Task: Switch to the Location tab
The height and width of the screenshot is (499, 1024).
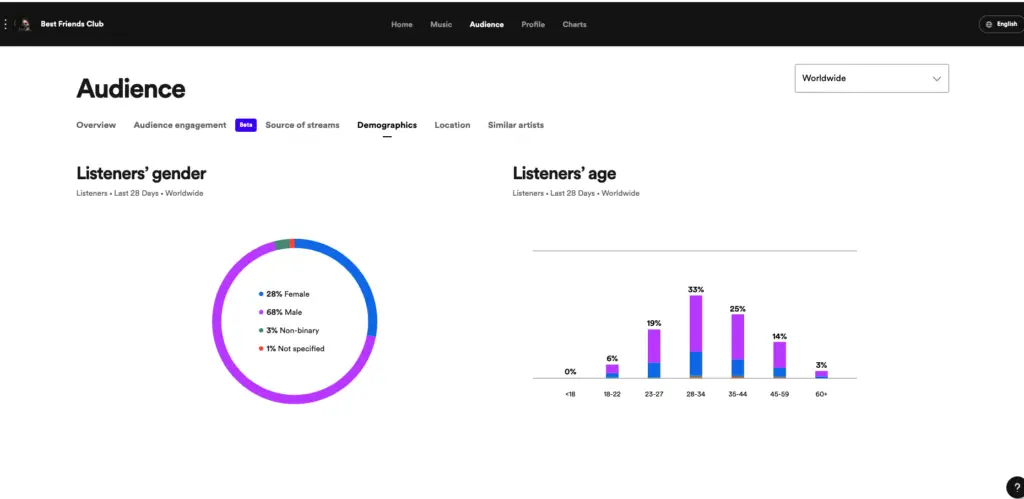Action: coord(452,125)
